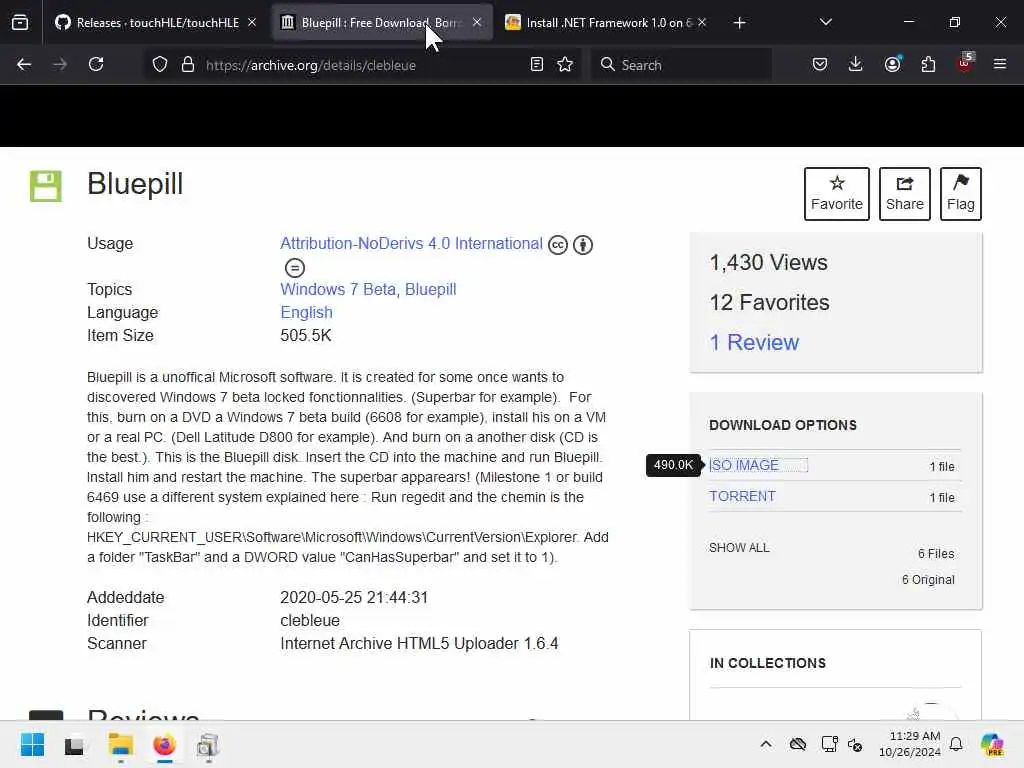Save page to Pocket
This screenshot has height=768, width=1024.
click(x=820, y=64)
